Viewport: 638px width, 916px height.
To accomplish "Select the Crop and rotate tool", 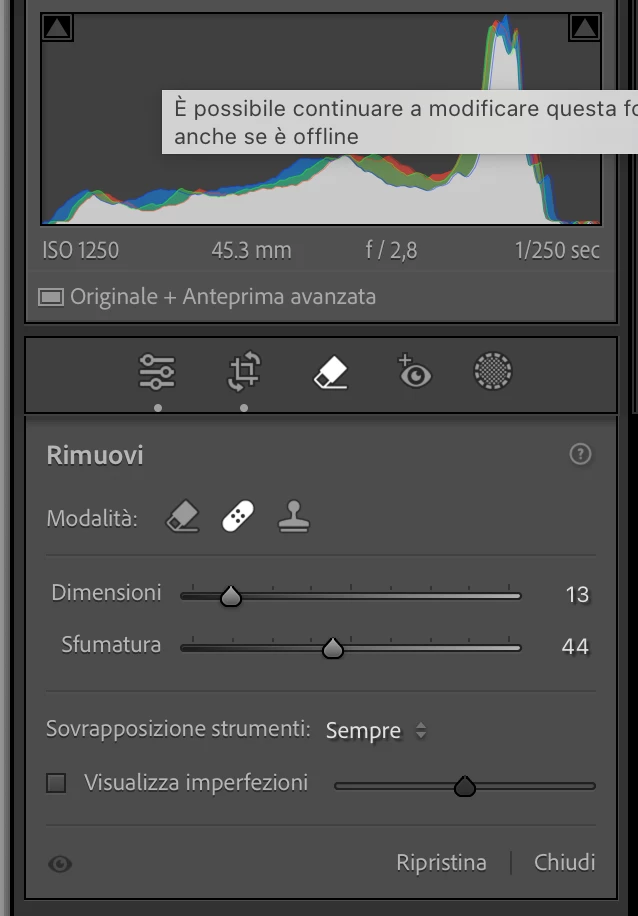I will (244, 371).
